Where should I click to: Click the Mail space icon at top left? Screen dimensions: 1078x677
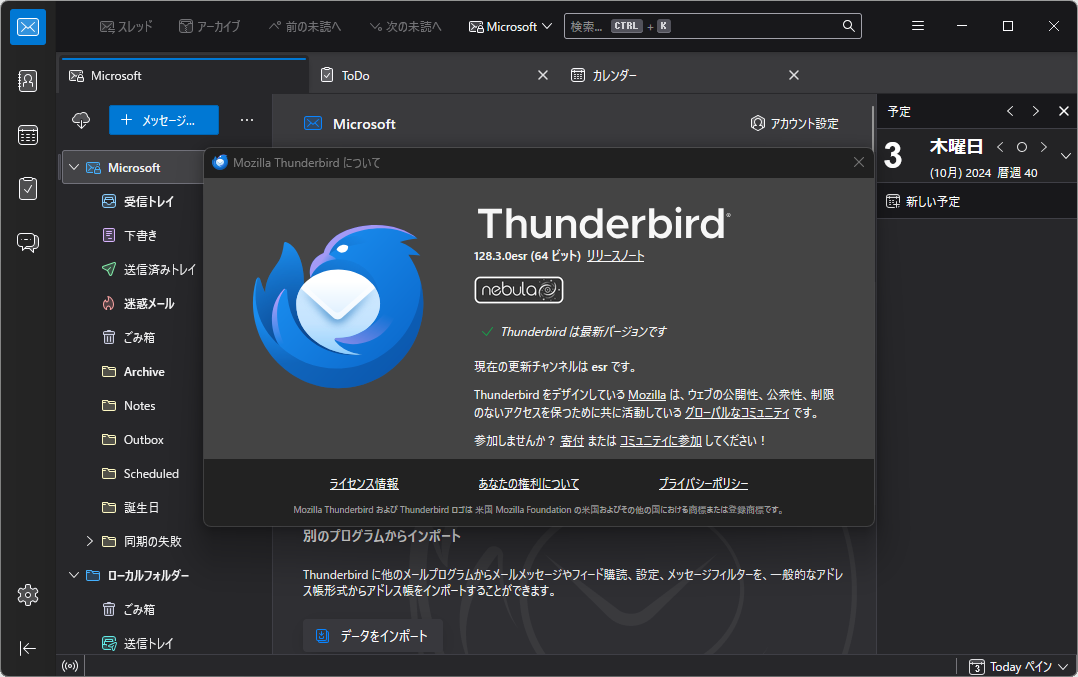(x=27, y=27)
